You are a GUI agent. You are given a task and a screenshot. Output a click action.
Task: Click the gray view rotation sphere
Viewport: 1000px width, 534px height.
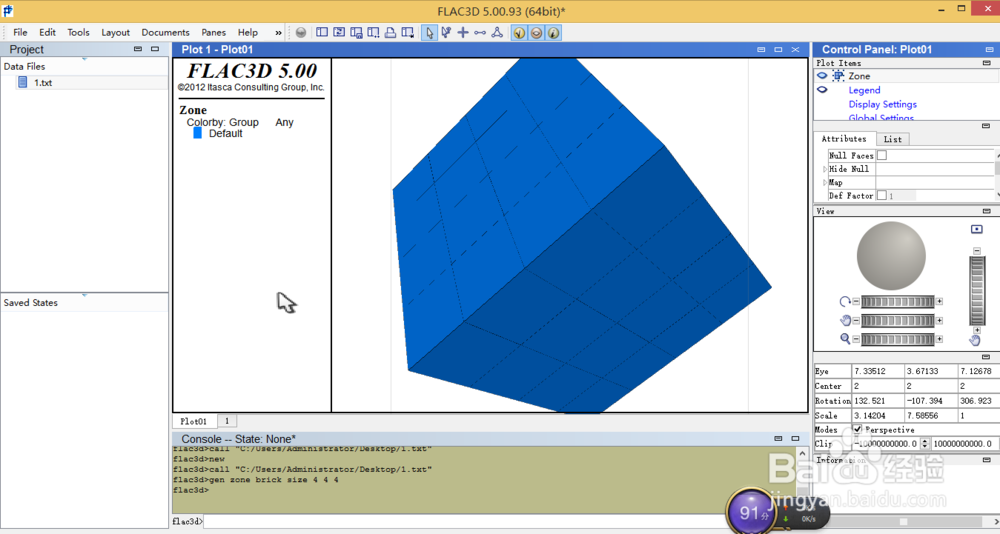pyautogui.click(x=891, y=256)
